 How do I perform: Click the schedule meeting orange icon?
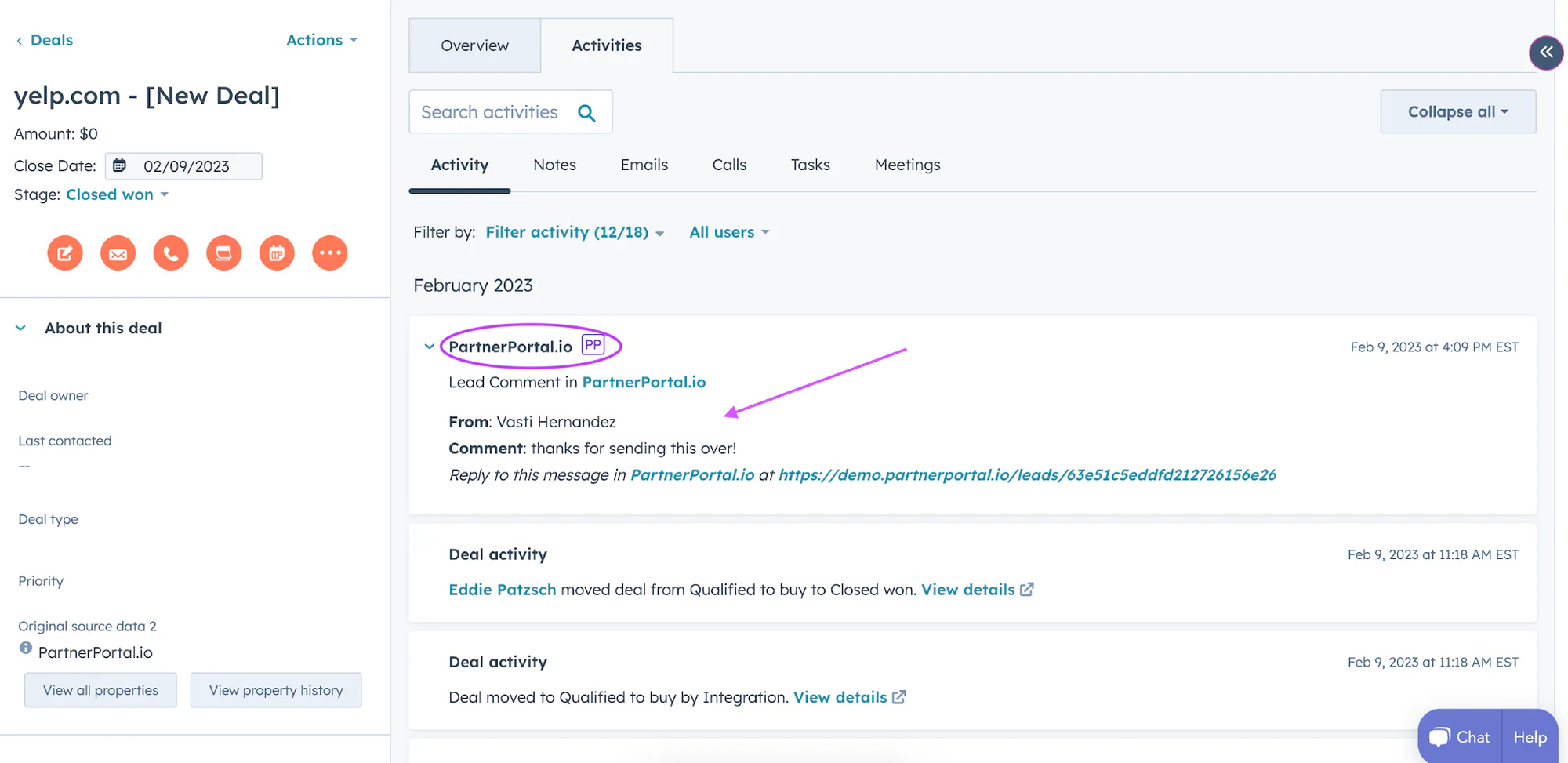tap(277, 253)
